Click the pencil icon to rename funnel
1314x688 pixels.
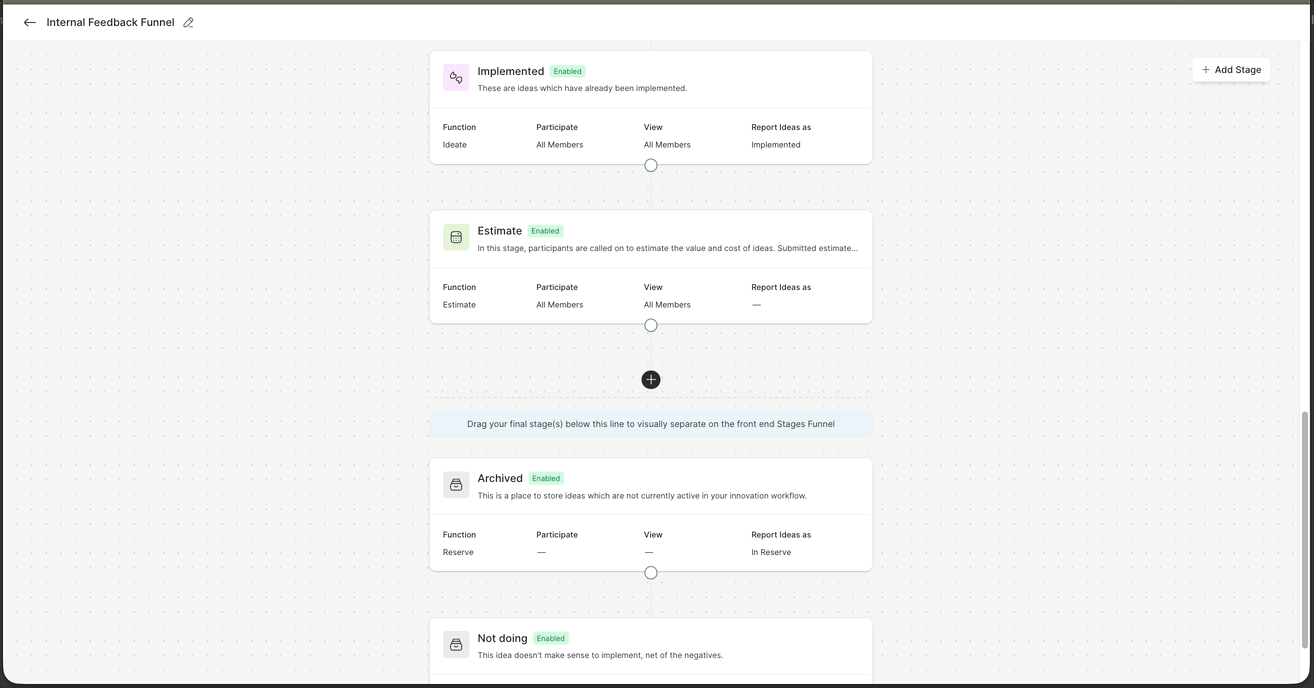click(x=188, y=22)
